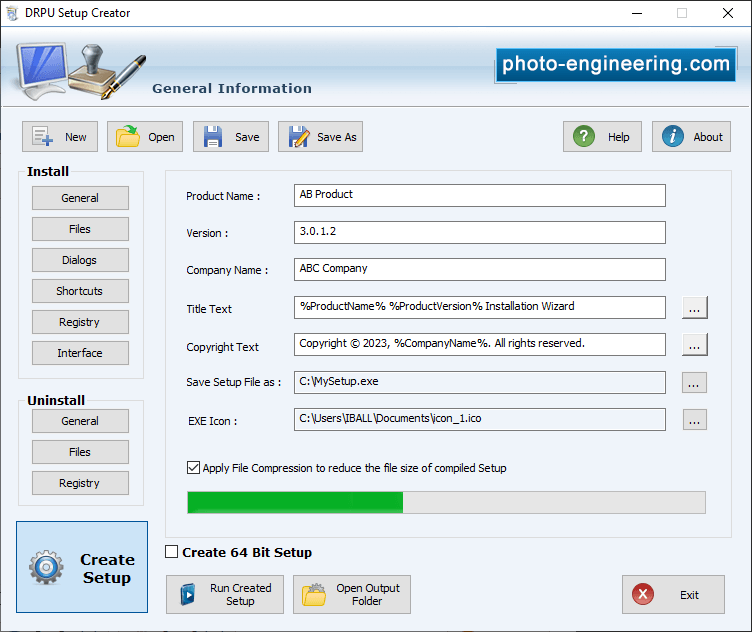Click the Uninstall group label

56,400
